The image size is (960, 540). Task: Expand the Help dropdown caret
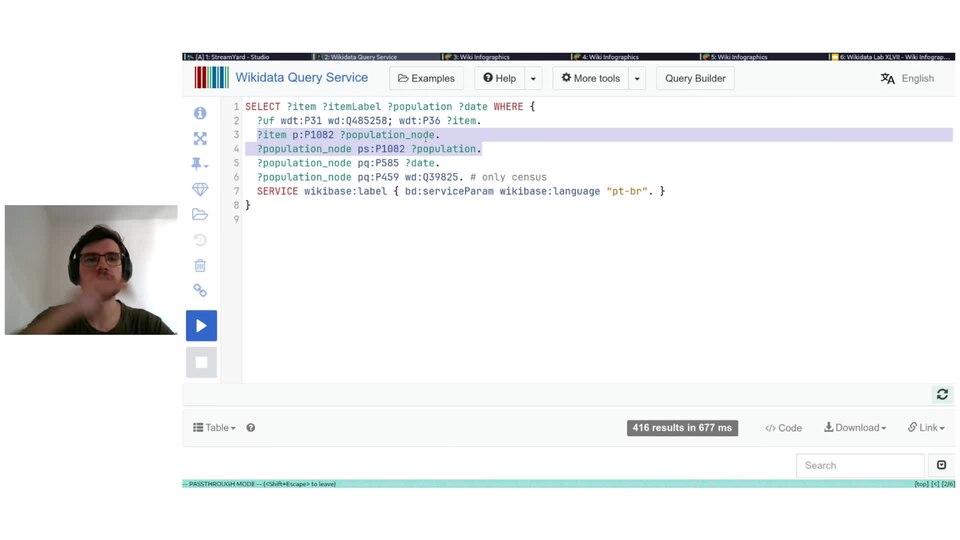point(533,78)
